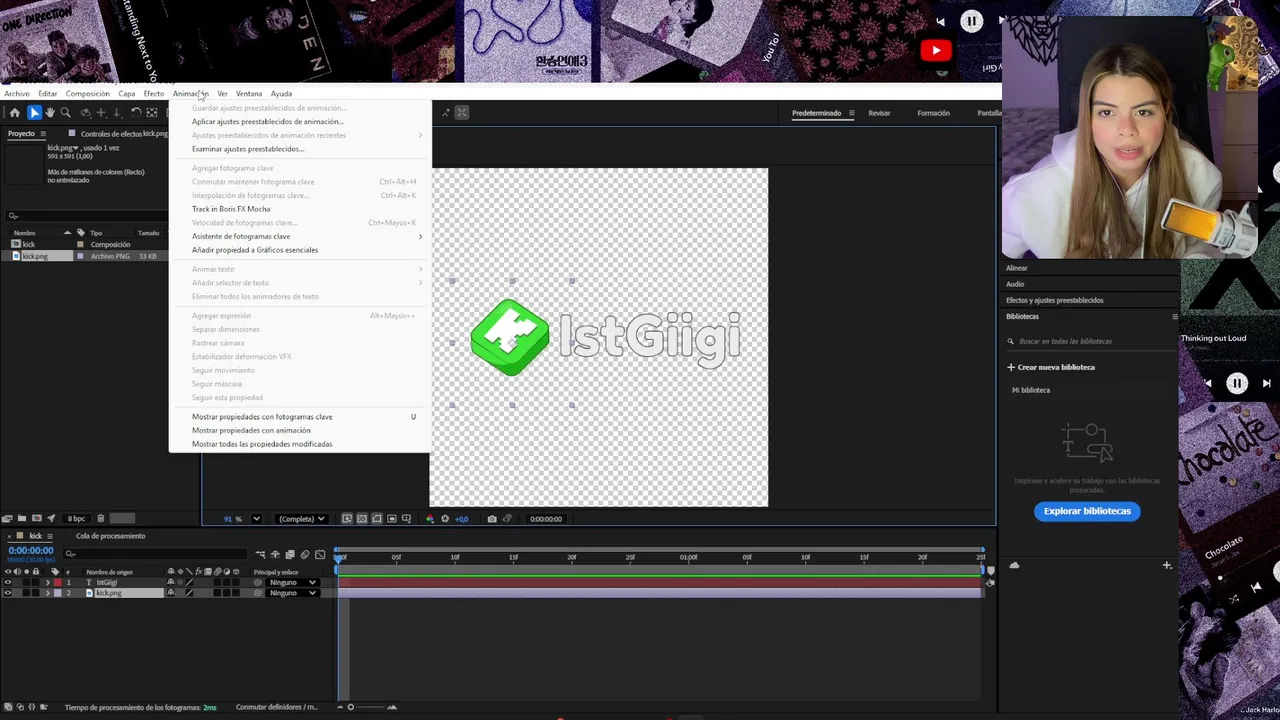Click the new folder icon in Project panel

click(x=22, y=518)
